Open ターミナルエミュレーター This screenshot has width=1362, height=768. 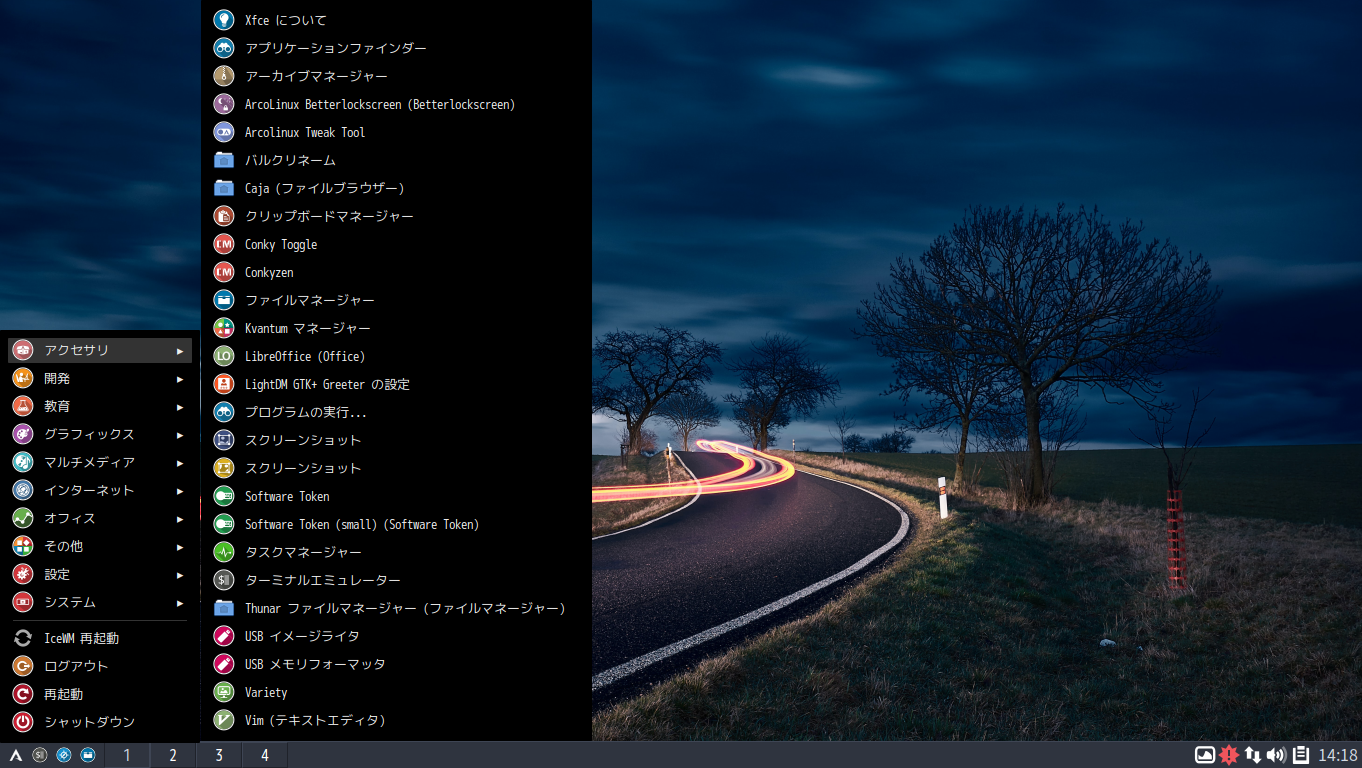tap(396, 580)
